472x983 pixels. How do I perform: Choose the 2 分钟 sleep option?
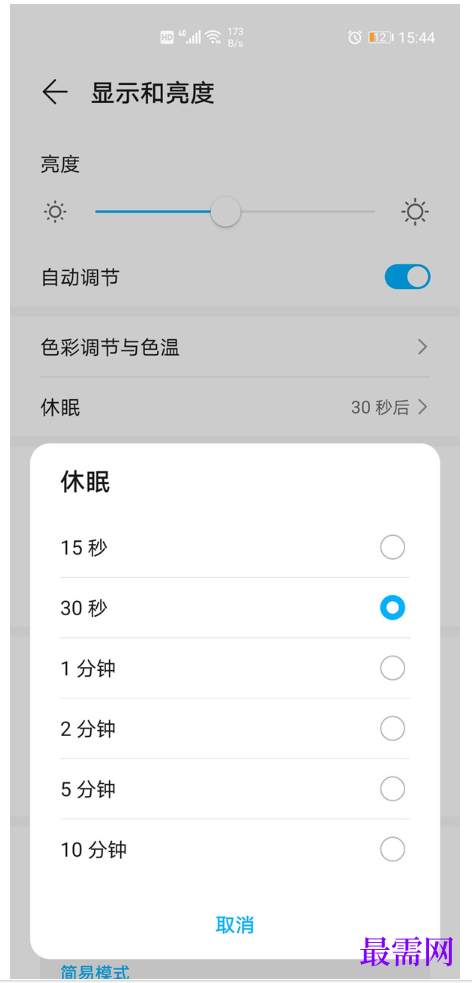[x=235, y=728]
